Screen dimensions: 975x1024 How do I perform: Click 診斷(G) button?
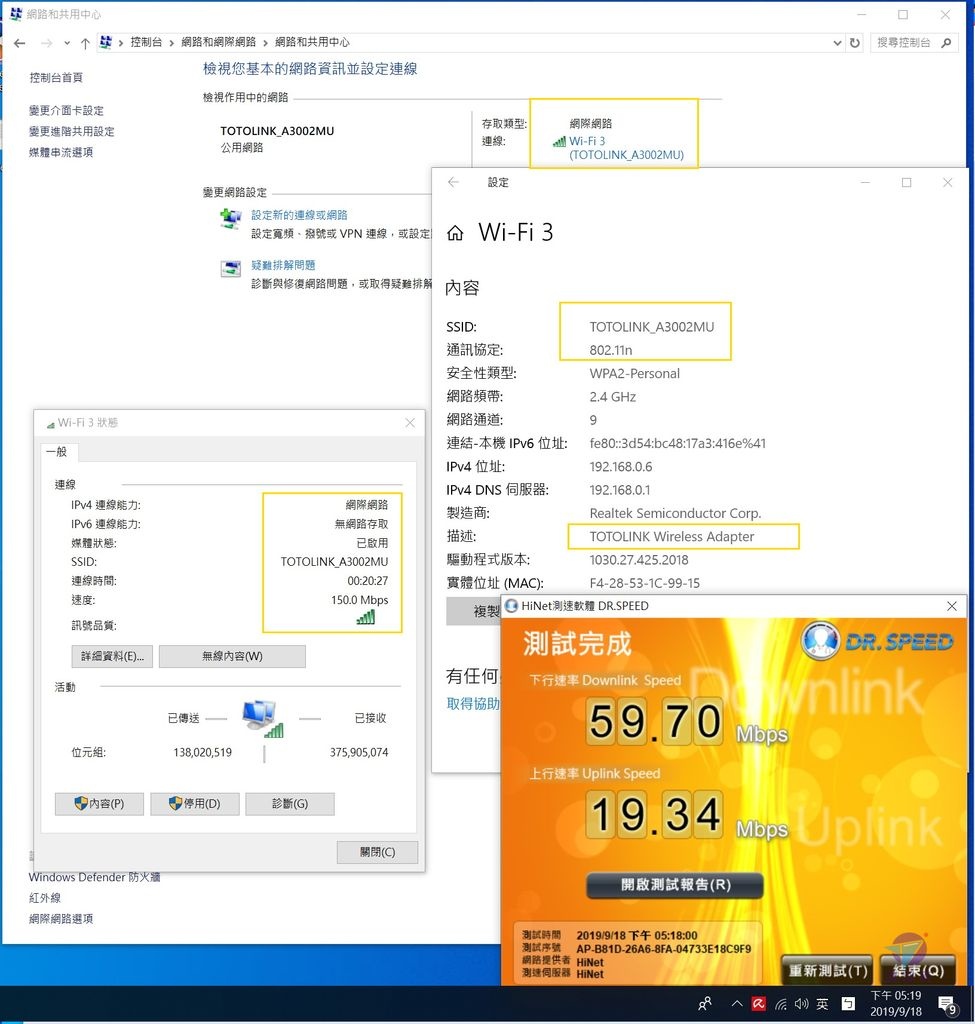pyautogui.click(x=290, y=804)
